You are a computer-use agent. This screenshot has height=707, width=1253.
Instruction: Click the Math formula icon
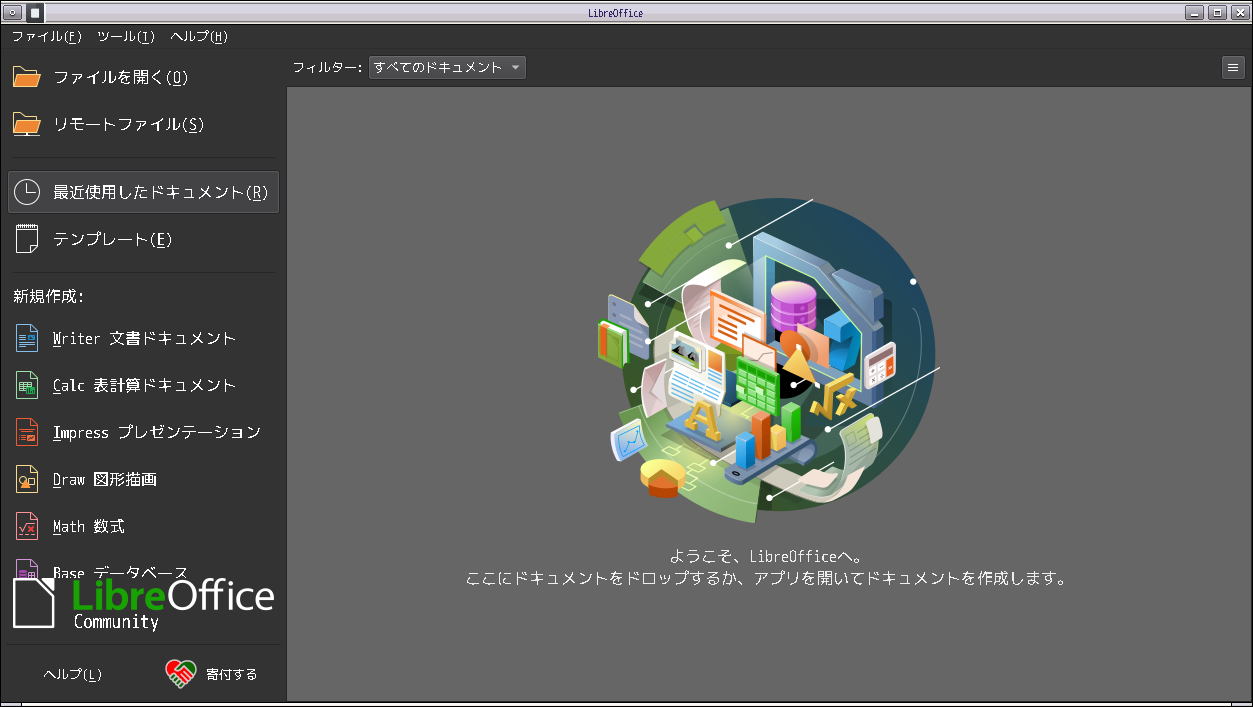coord(27,526)
